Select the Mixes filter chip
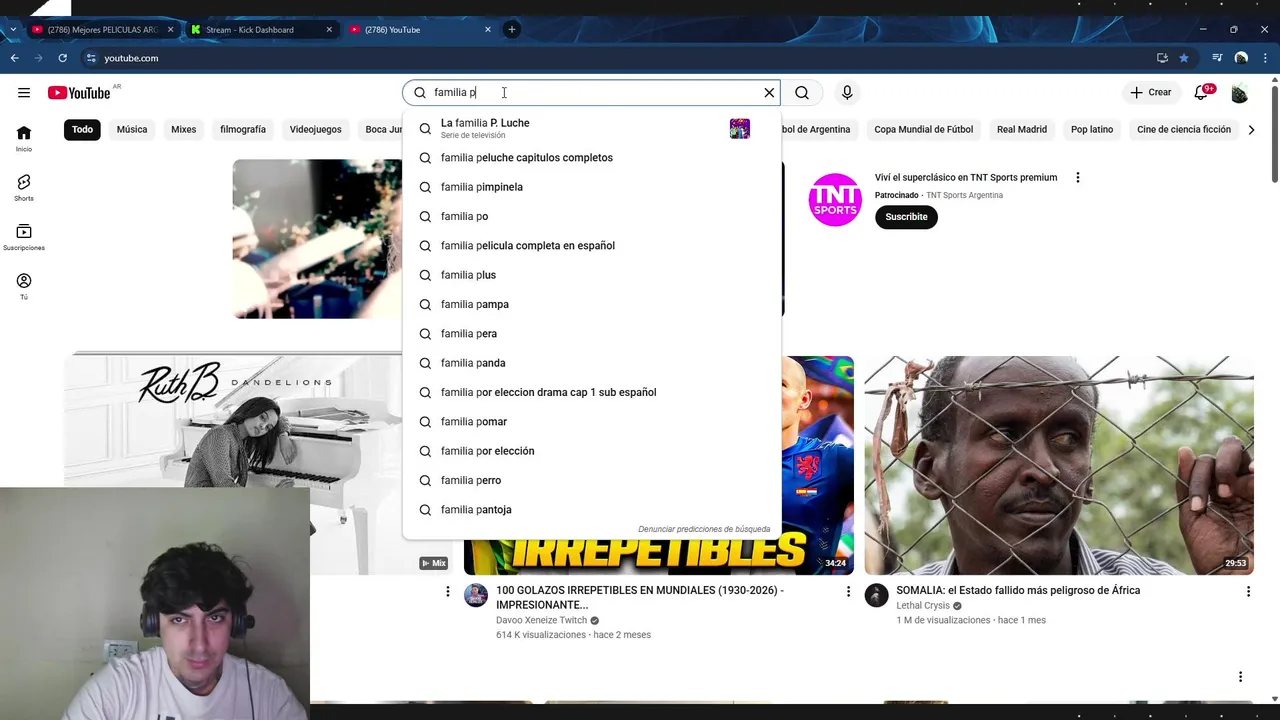Screen dimensions: 1280x720 184,129
